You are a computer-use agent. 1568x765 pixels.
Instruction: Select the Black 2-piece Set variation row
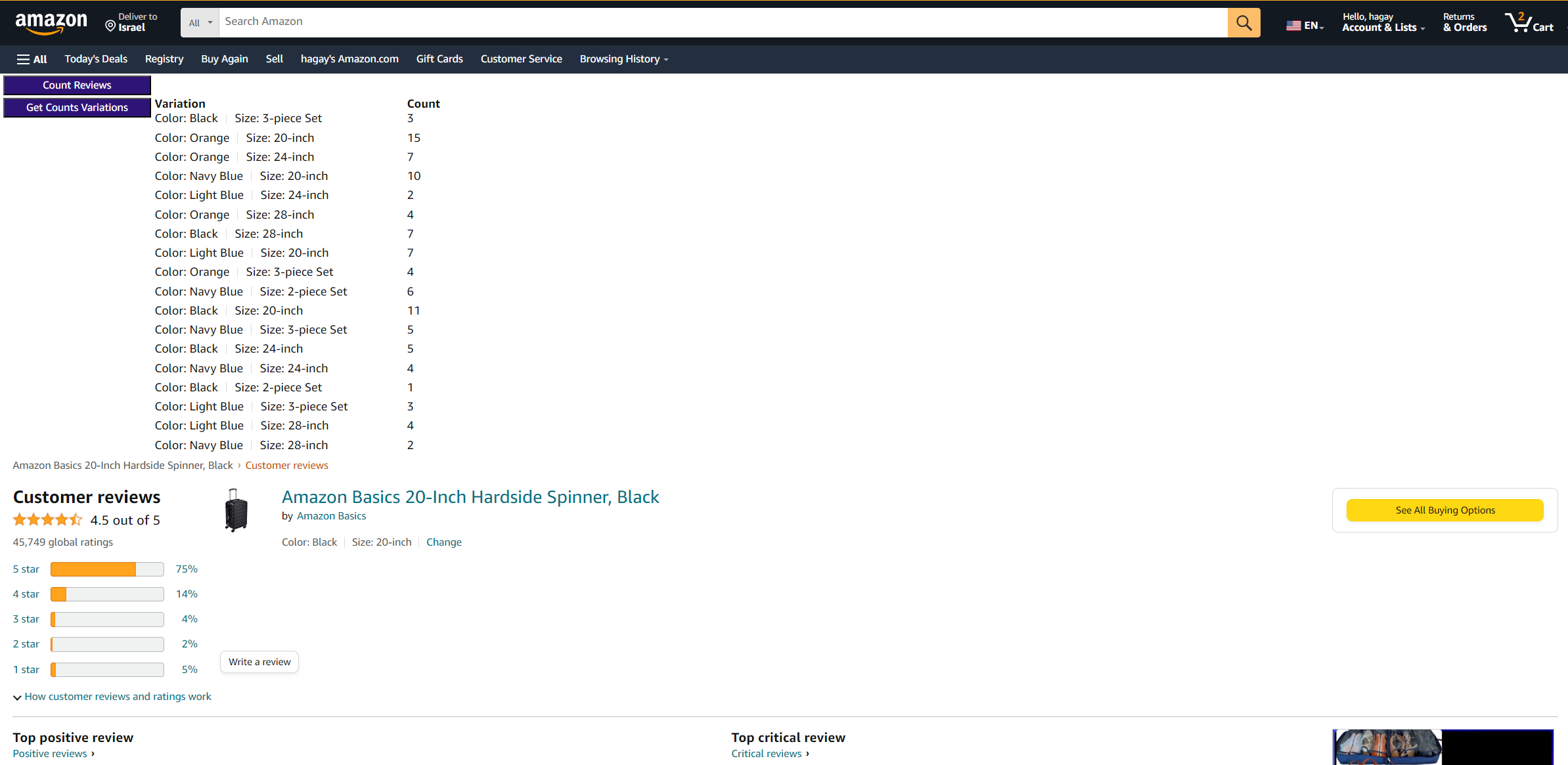pyautogui.click(x=284, y=387)
